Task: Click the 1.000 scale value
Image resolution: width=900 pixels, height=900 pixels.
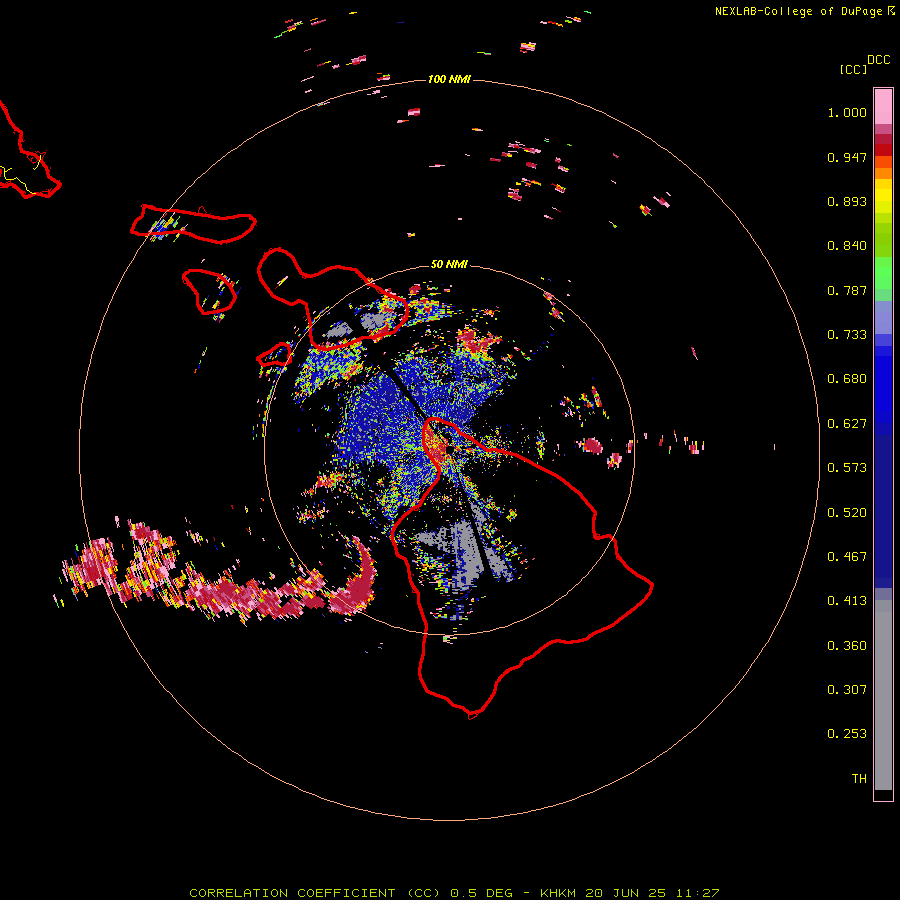Action: click(x=847, y=112)
